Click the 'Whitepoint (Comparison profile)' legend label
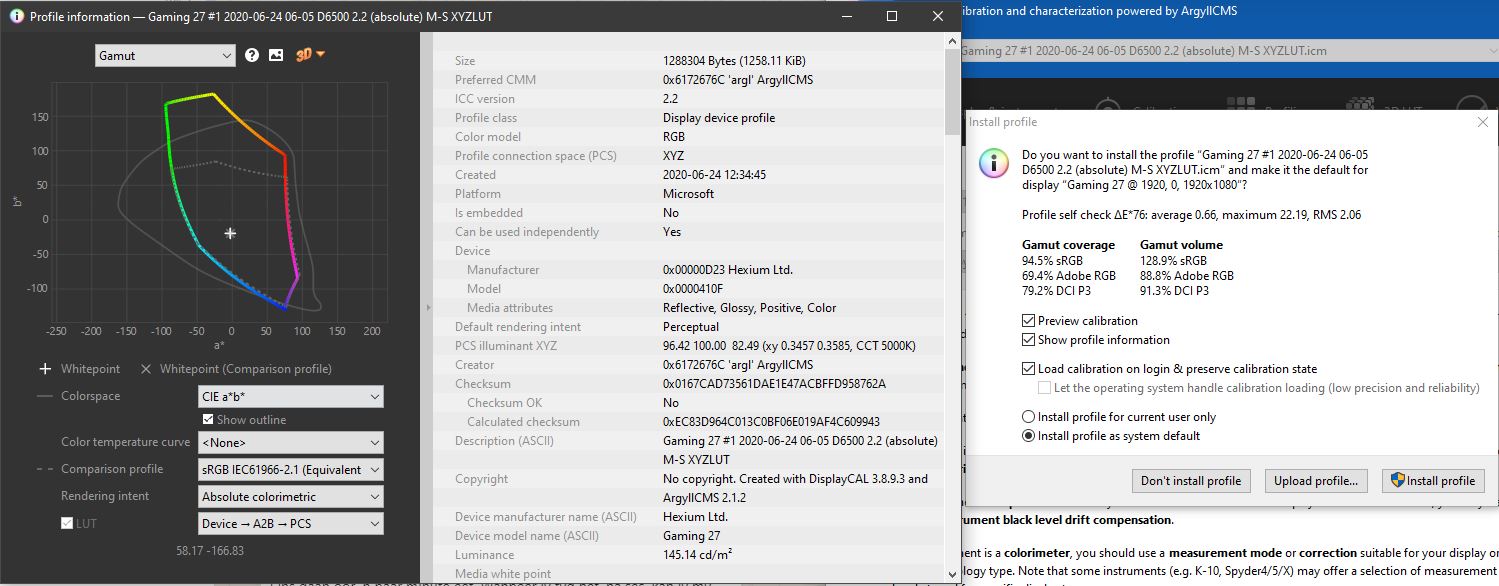Viewport: 1499px width, 586px height. [x=246, y=369]
